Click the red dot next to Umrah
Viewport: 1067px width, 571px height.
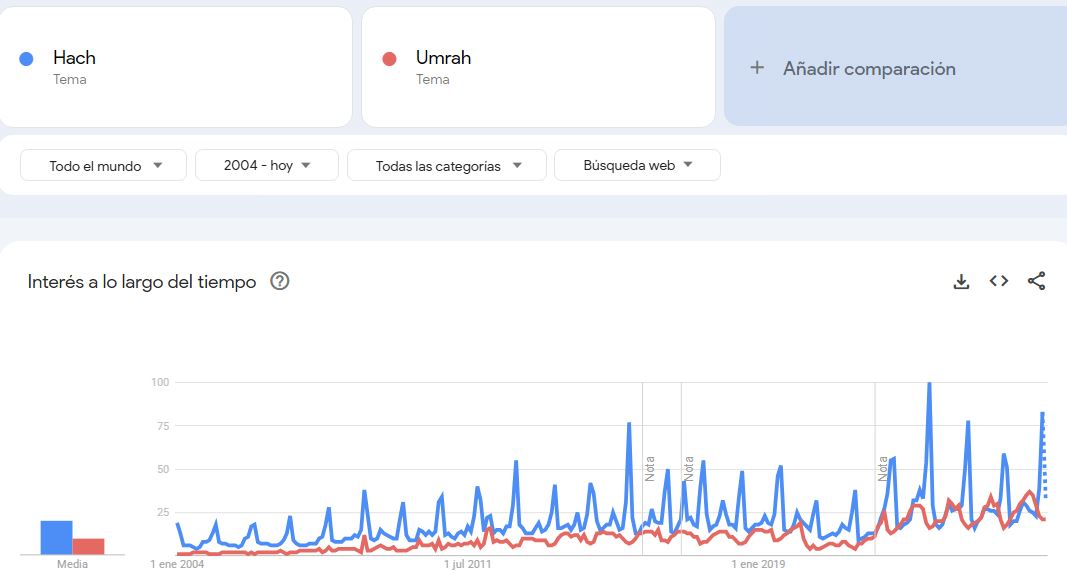389,59
